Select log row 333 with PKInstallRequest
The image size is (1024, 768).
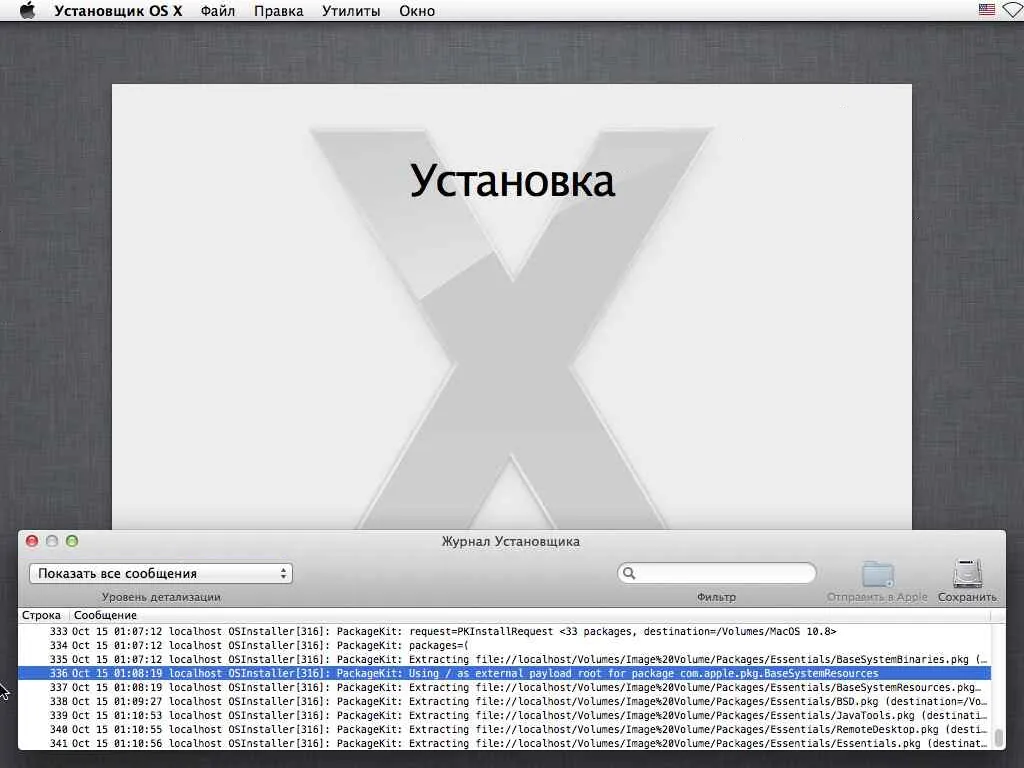pos(504,632)
